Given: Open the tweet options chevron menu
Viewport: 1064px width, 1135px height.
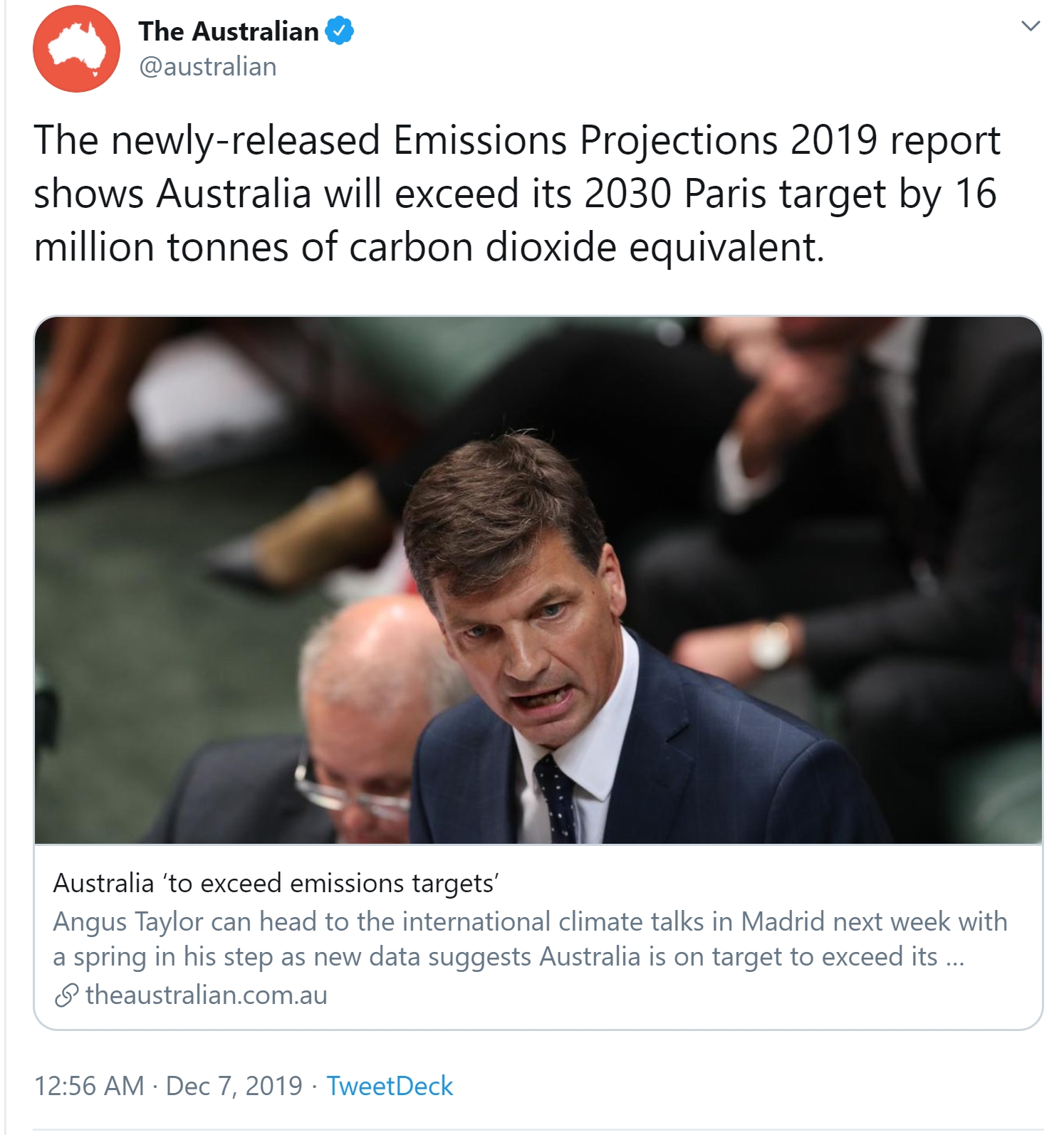Looking at the screenshot, I should [x=1031, y=27].
